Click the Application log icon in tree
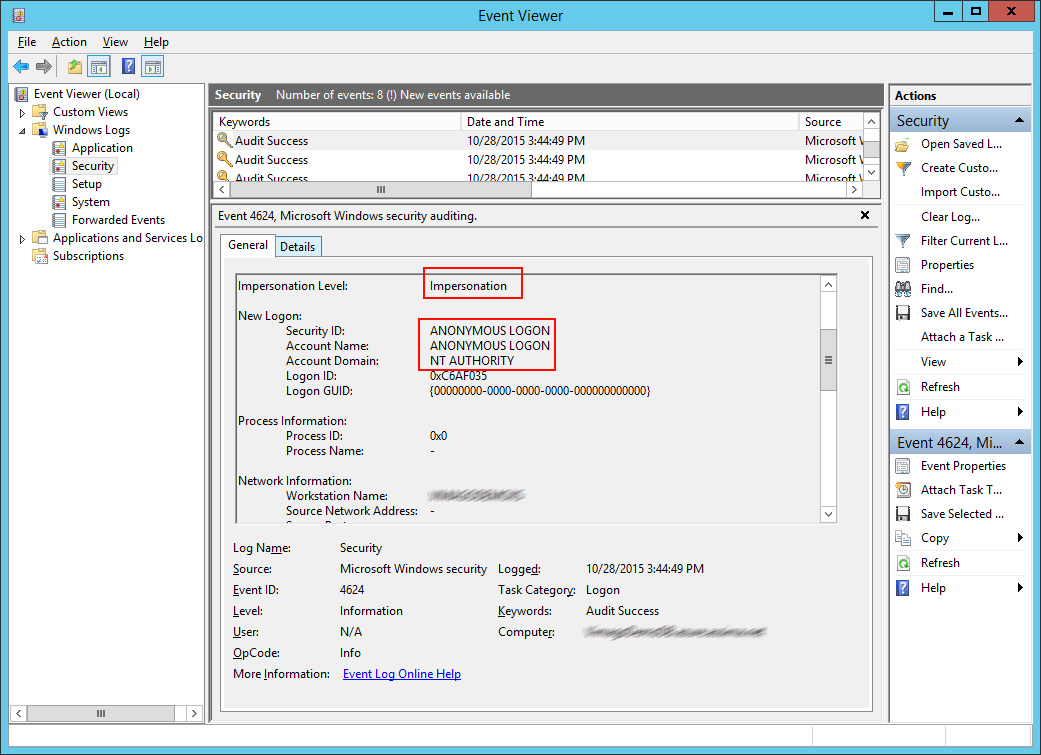1041x755 pixels. pyautogui.click(x=59, y=148)
